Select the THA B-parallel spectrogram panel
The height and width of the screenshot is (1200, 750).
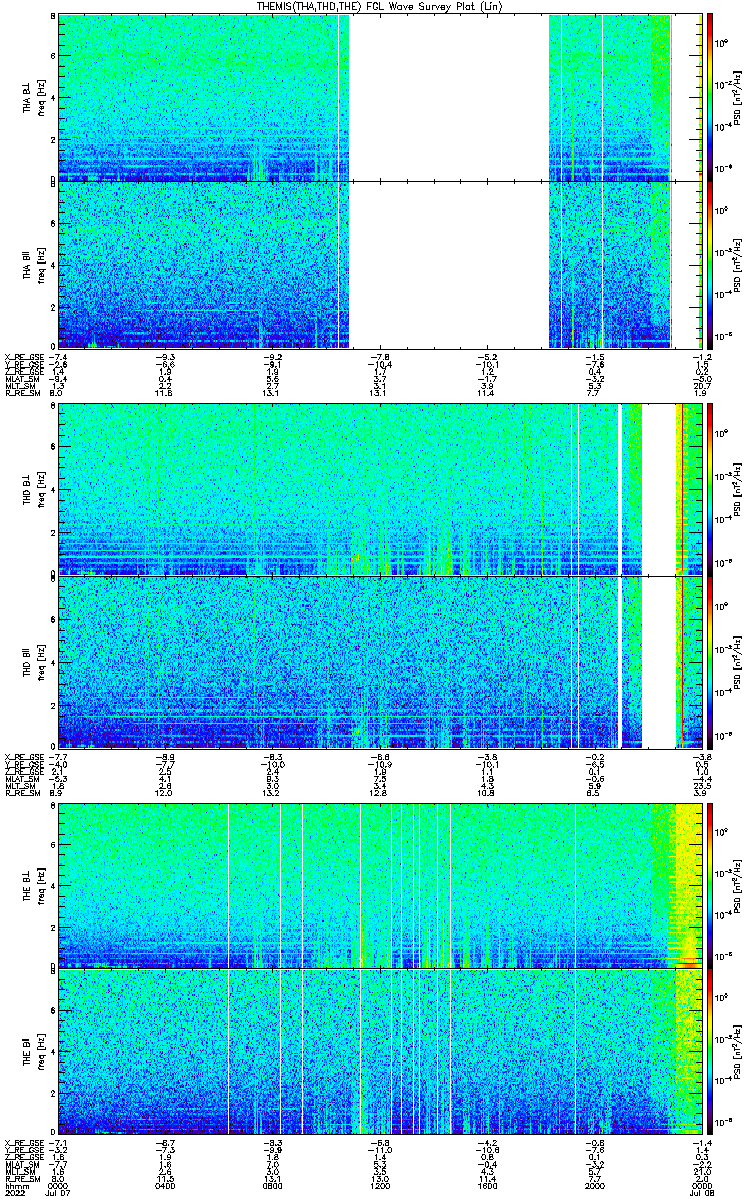click(x=380, y=264)
